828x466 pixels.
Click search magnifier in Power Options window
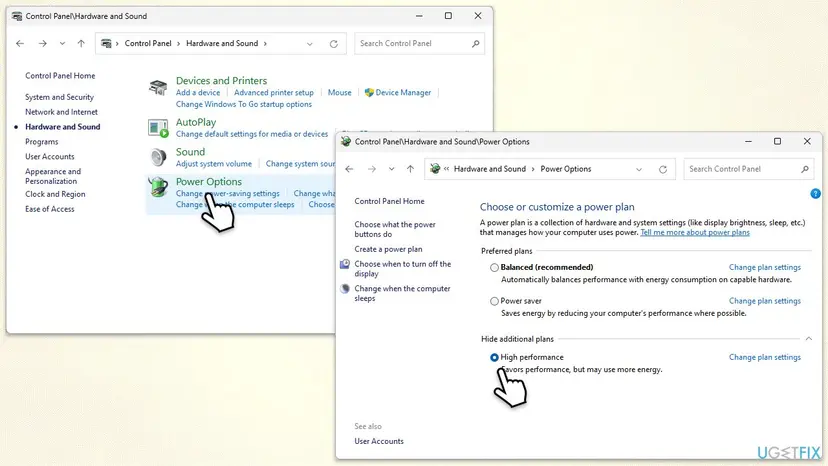pos(805,169)
